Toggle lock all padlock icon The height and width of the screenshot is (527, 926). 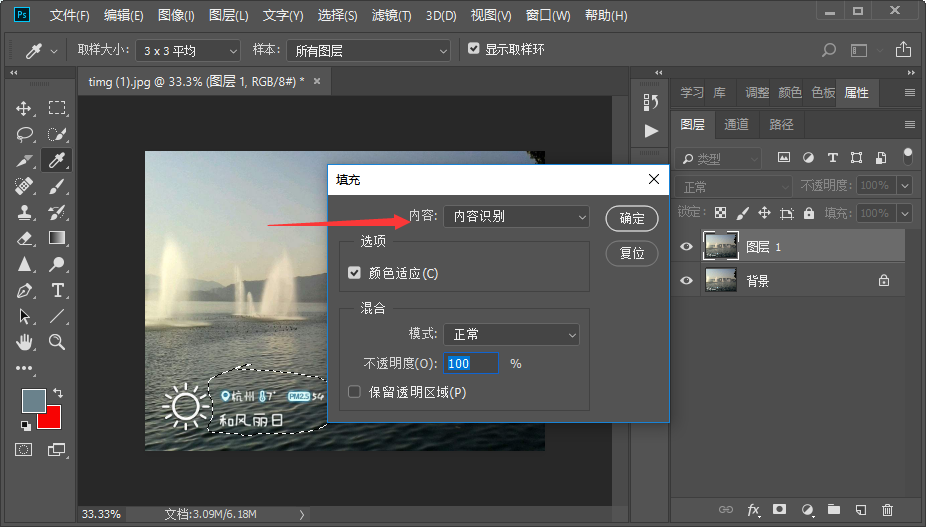coord(808,213)
